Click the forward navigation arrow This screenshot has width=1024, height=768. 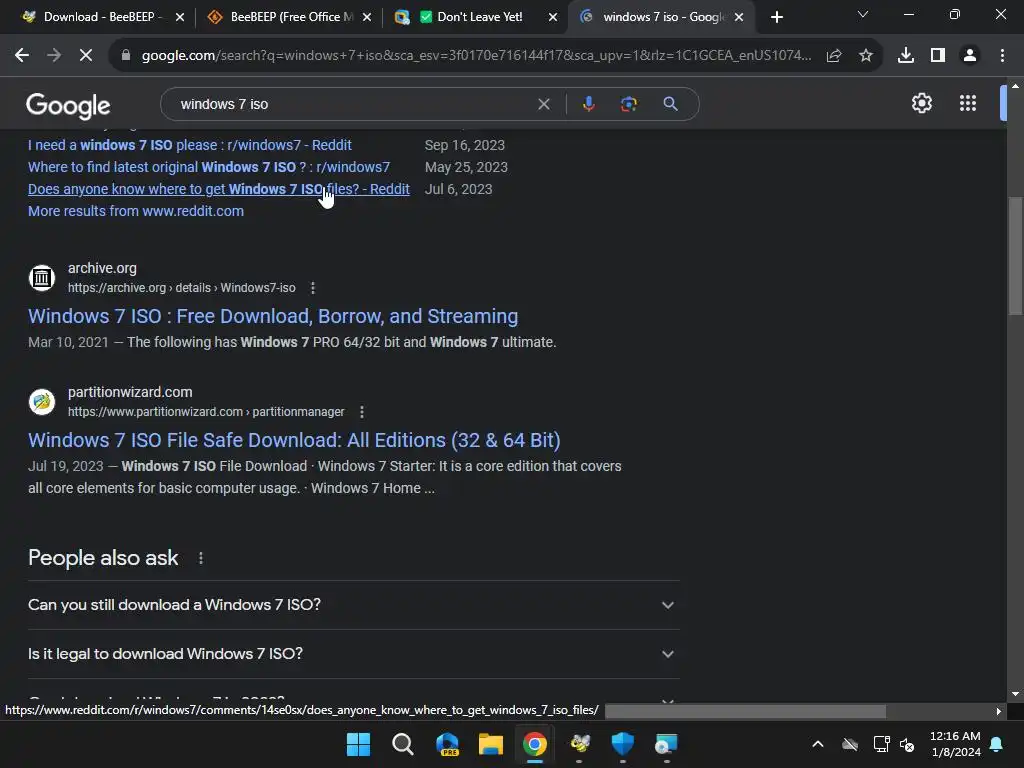(54, 56)
